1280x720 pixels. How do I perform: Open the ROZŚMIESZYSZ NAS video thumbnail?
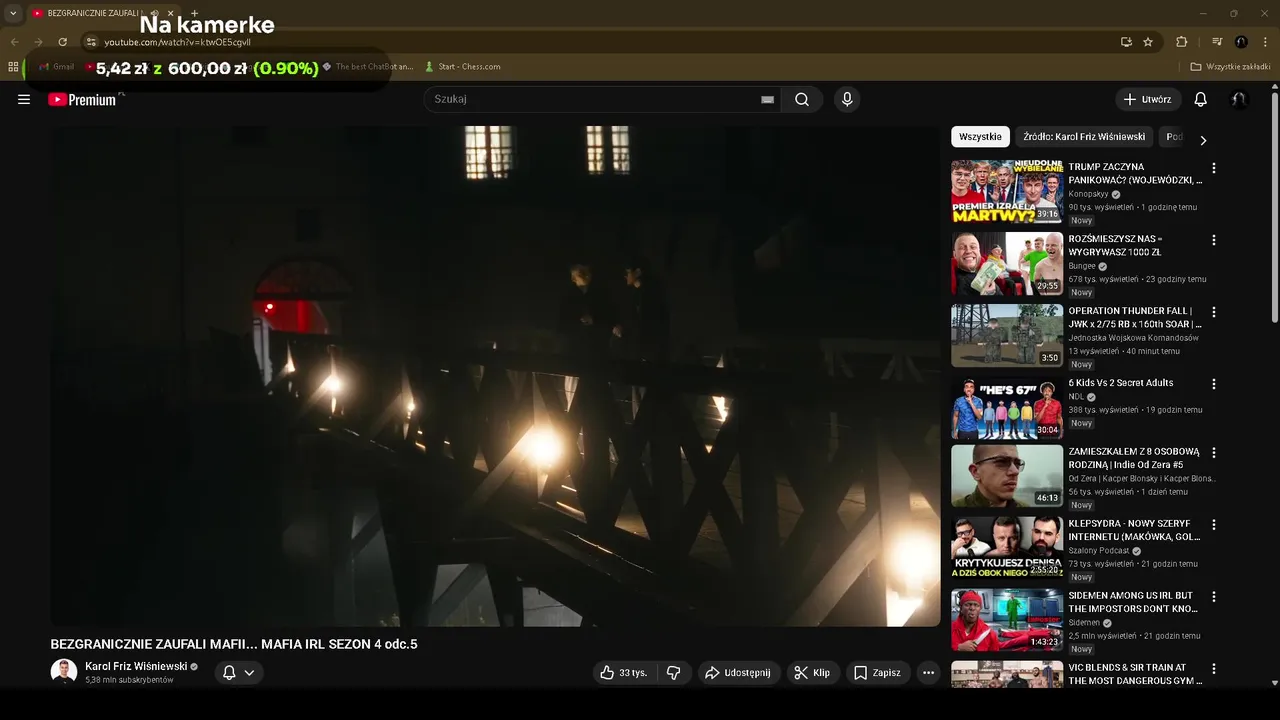[1007, 264]
